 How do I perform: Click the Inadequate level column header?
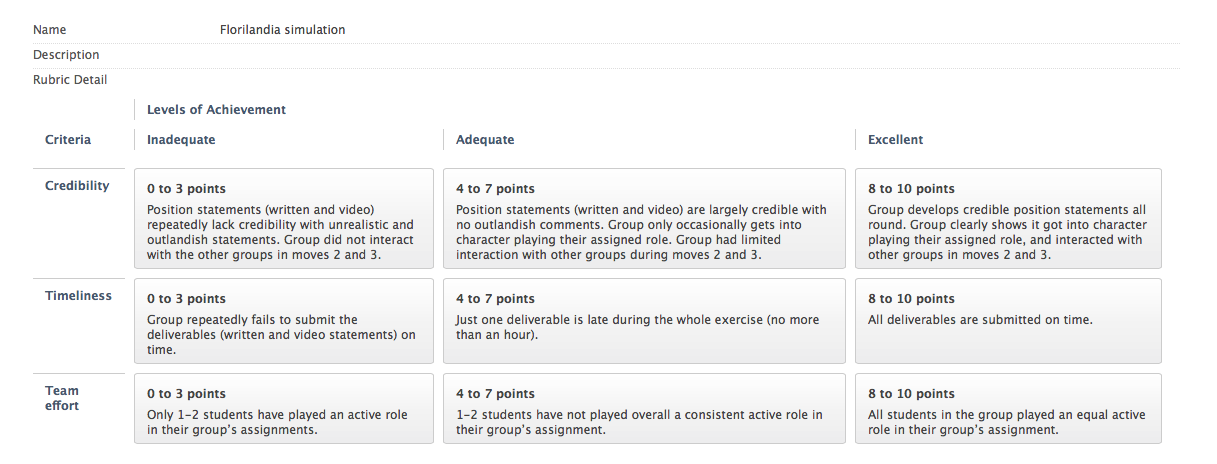click(x=181, y=140)
